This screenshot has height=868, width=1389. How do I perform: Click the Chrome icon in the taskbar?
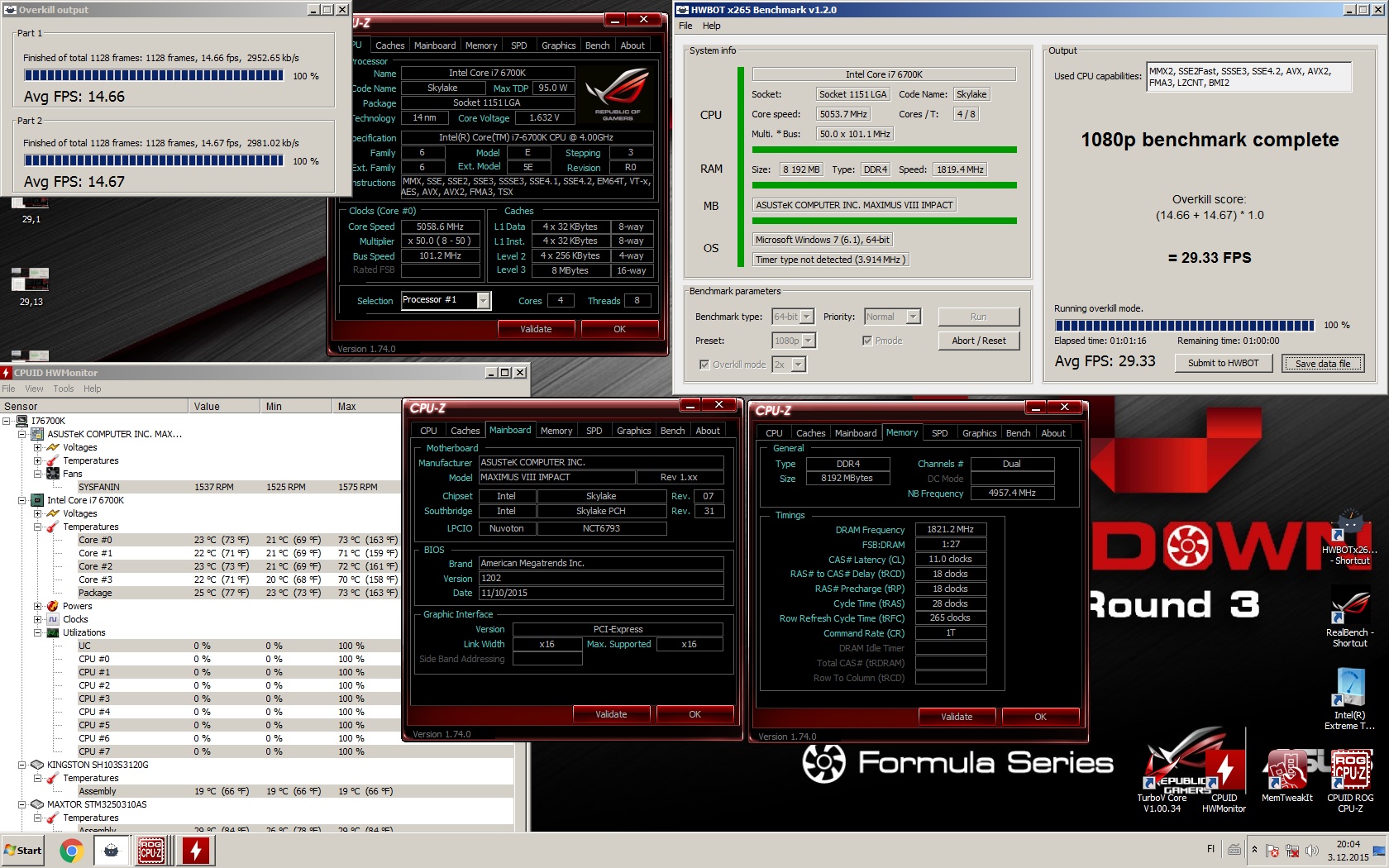(x=71, y=851)
